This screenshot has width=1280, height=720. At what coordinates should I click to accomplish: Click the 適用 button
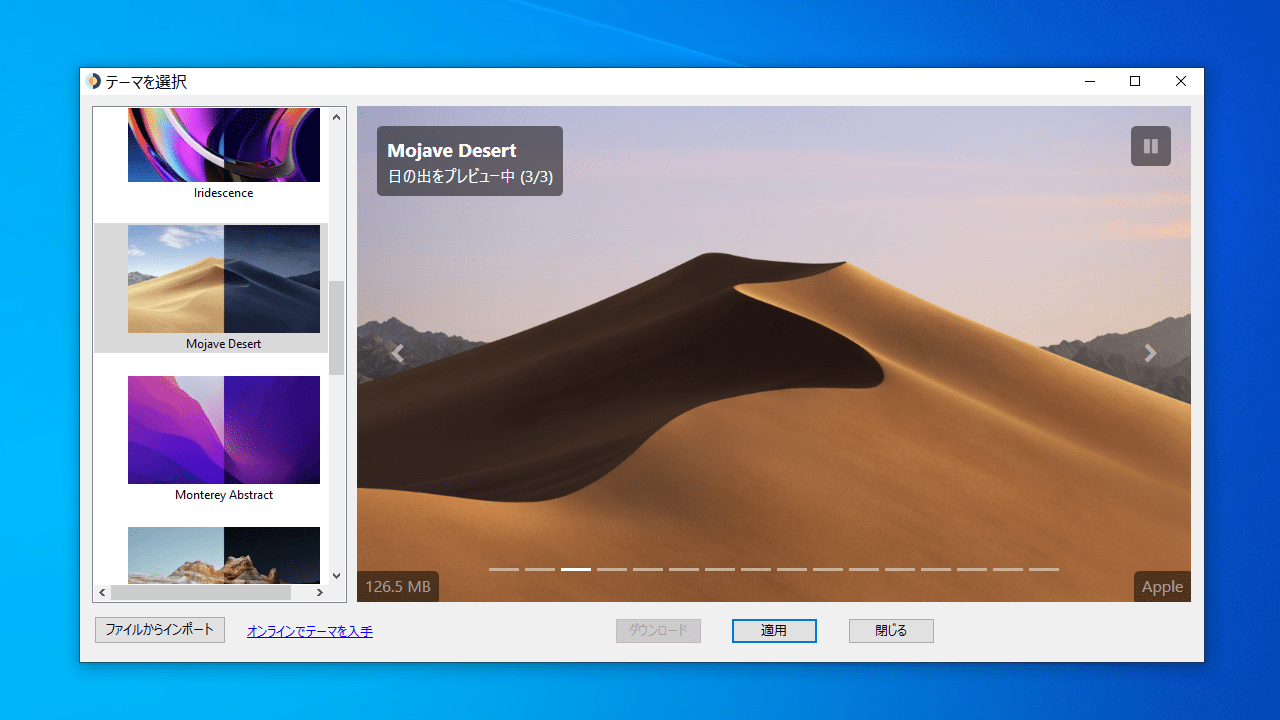pos(774,631)
